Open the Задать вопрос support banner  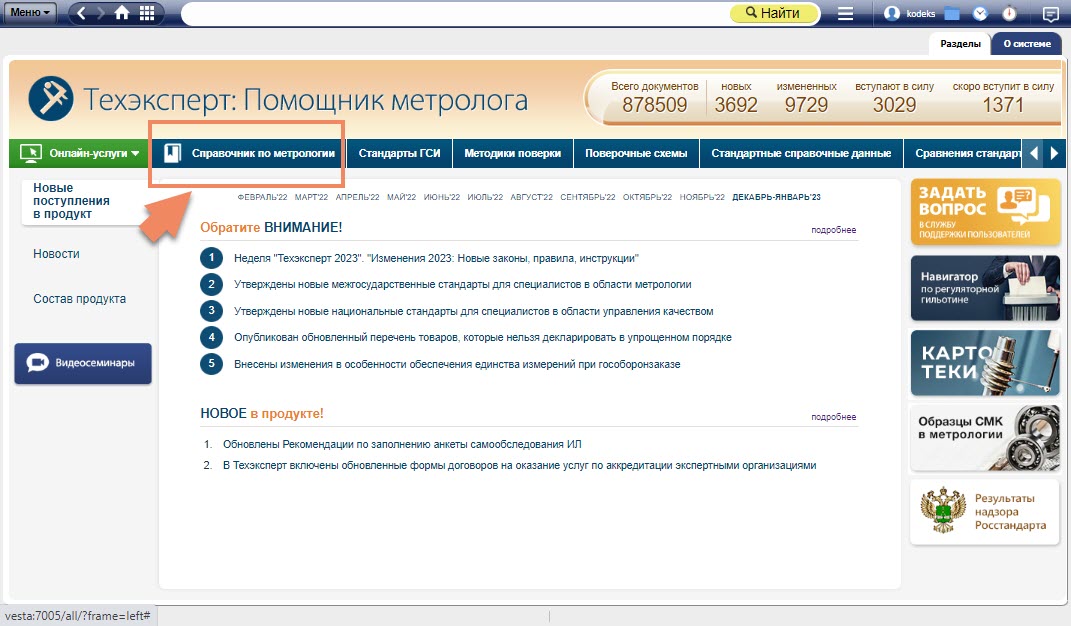coord(985,212)
